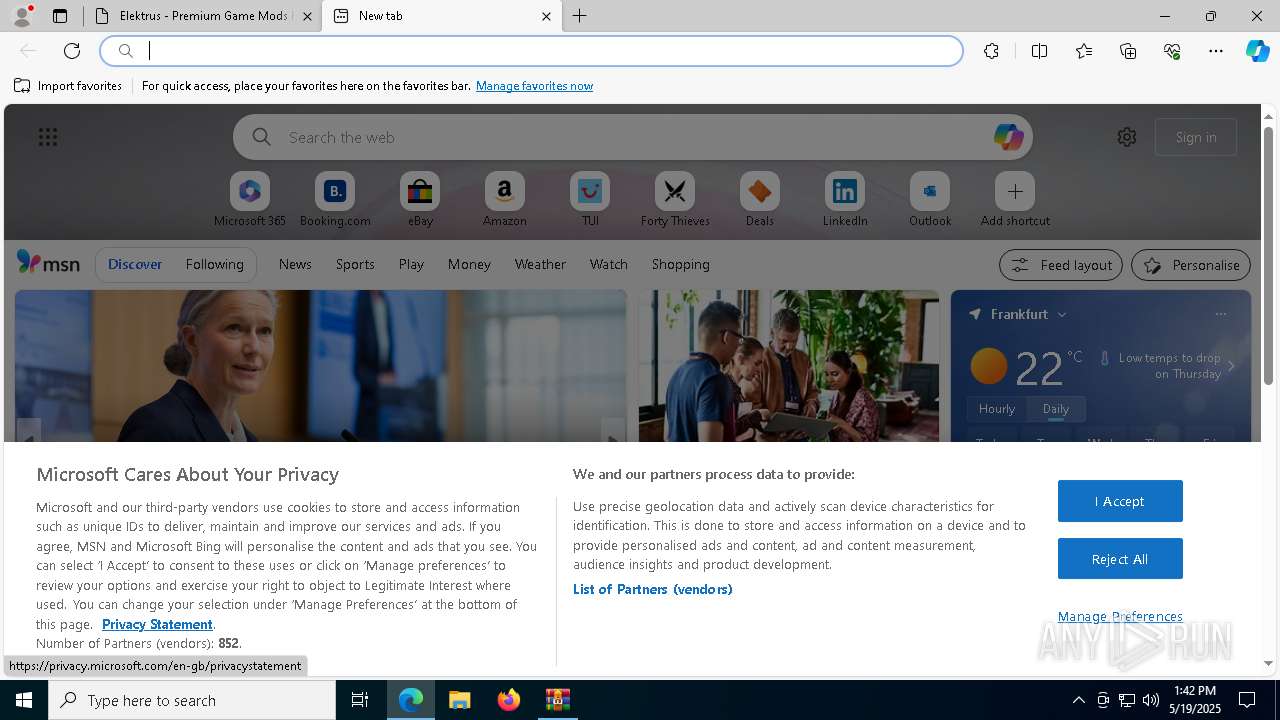The width and height of the screenshot is (1280, 720).
Task: Open Browser essentials heart icon
Action: tap(1172, 51)
